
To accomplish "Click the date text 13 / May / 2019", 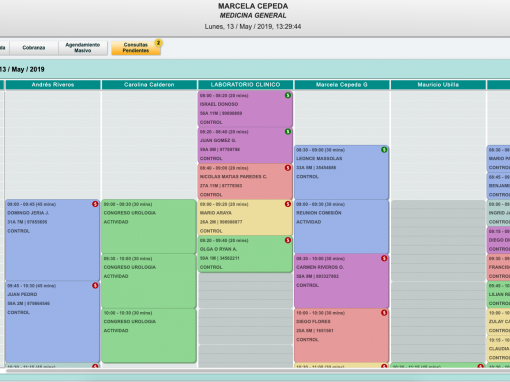I will click(22, 69).
